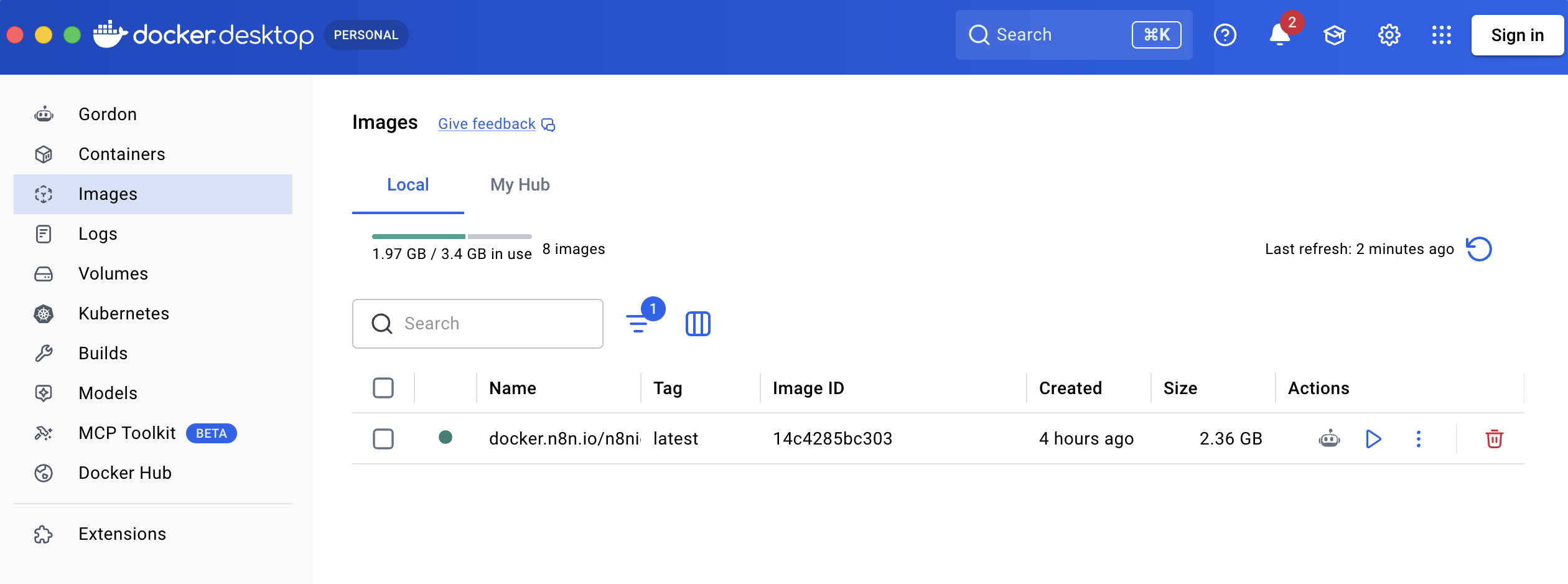Click the PERSONAL plan badge
Viewport: 1568px width, 584px height.
[x=366, y=35]
